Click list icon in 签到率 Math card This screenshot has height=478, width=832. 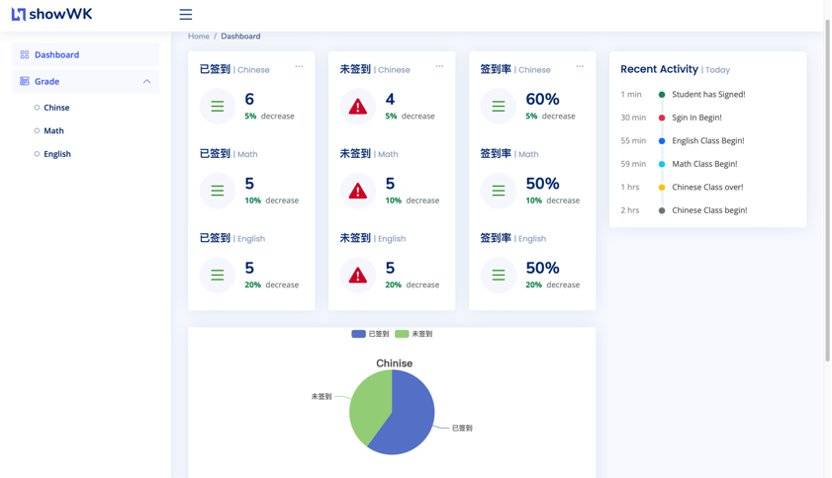498,191
